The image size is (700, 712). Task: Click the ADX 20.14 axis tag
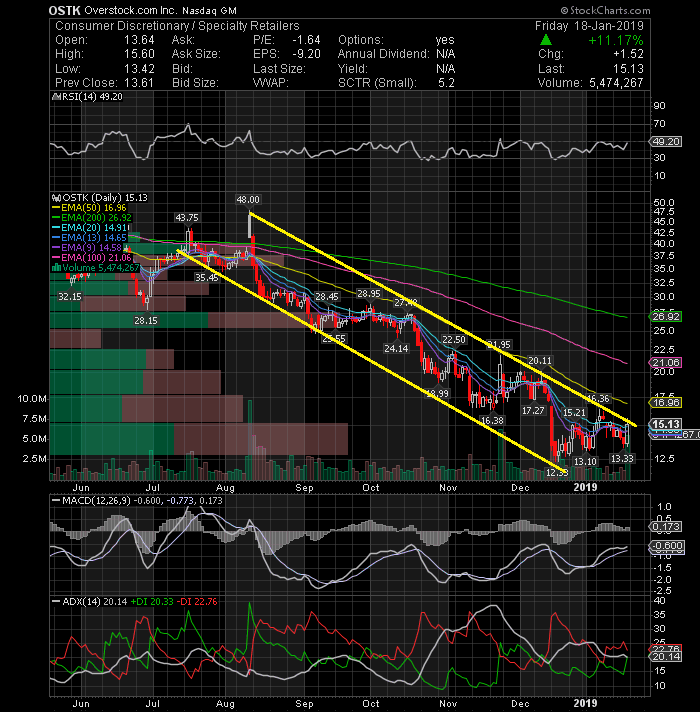(x=665, y=657)
